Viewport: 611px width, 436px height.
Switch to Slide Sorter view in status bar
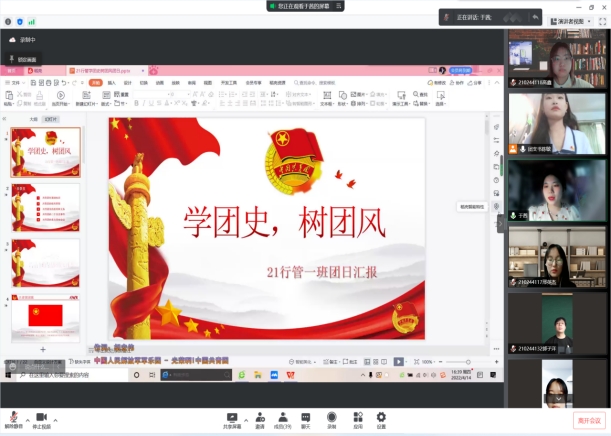click(x=376, y=362)
